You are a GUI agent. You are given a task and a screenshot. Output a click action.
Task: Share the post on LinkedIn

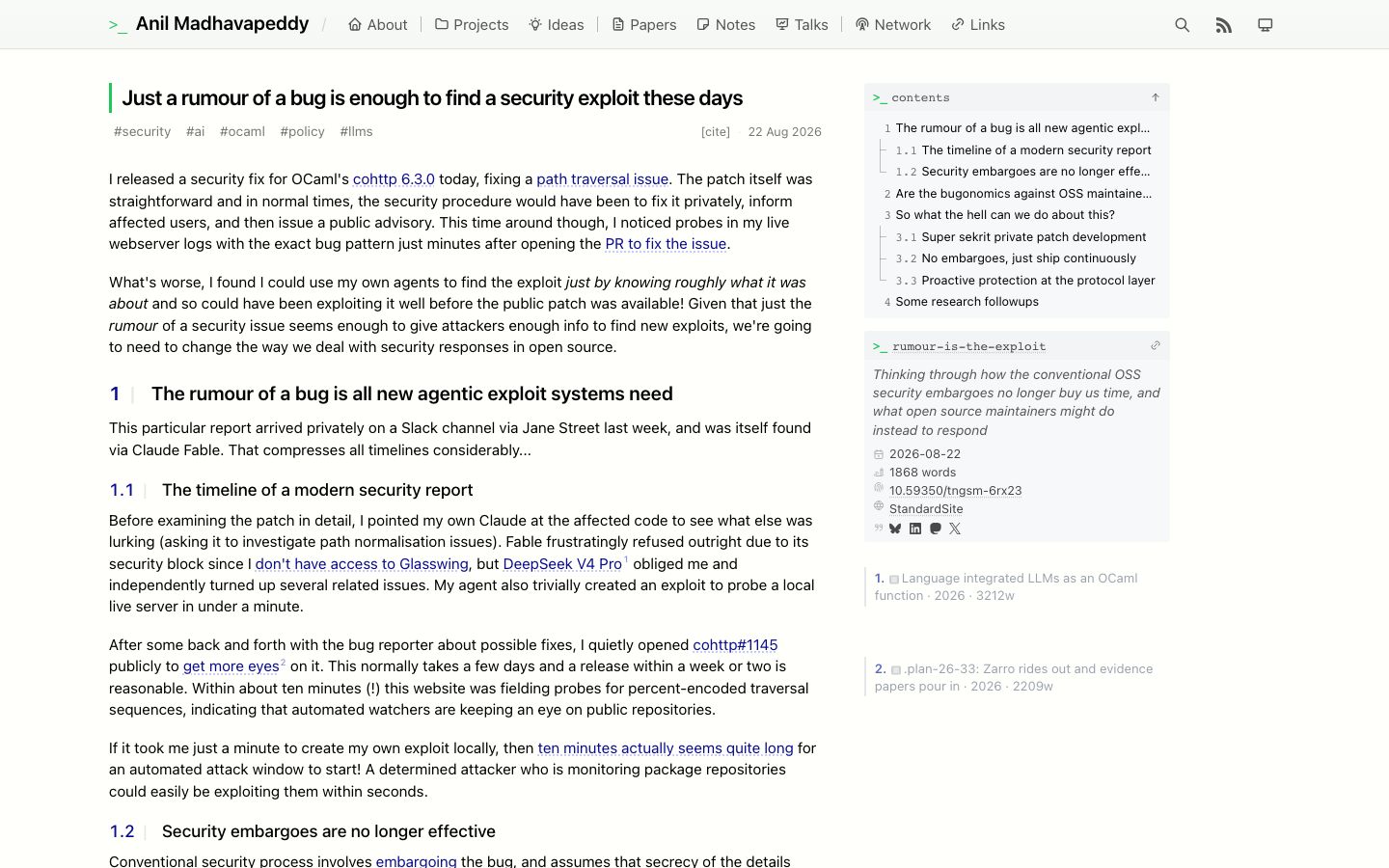[915, 529]
